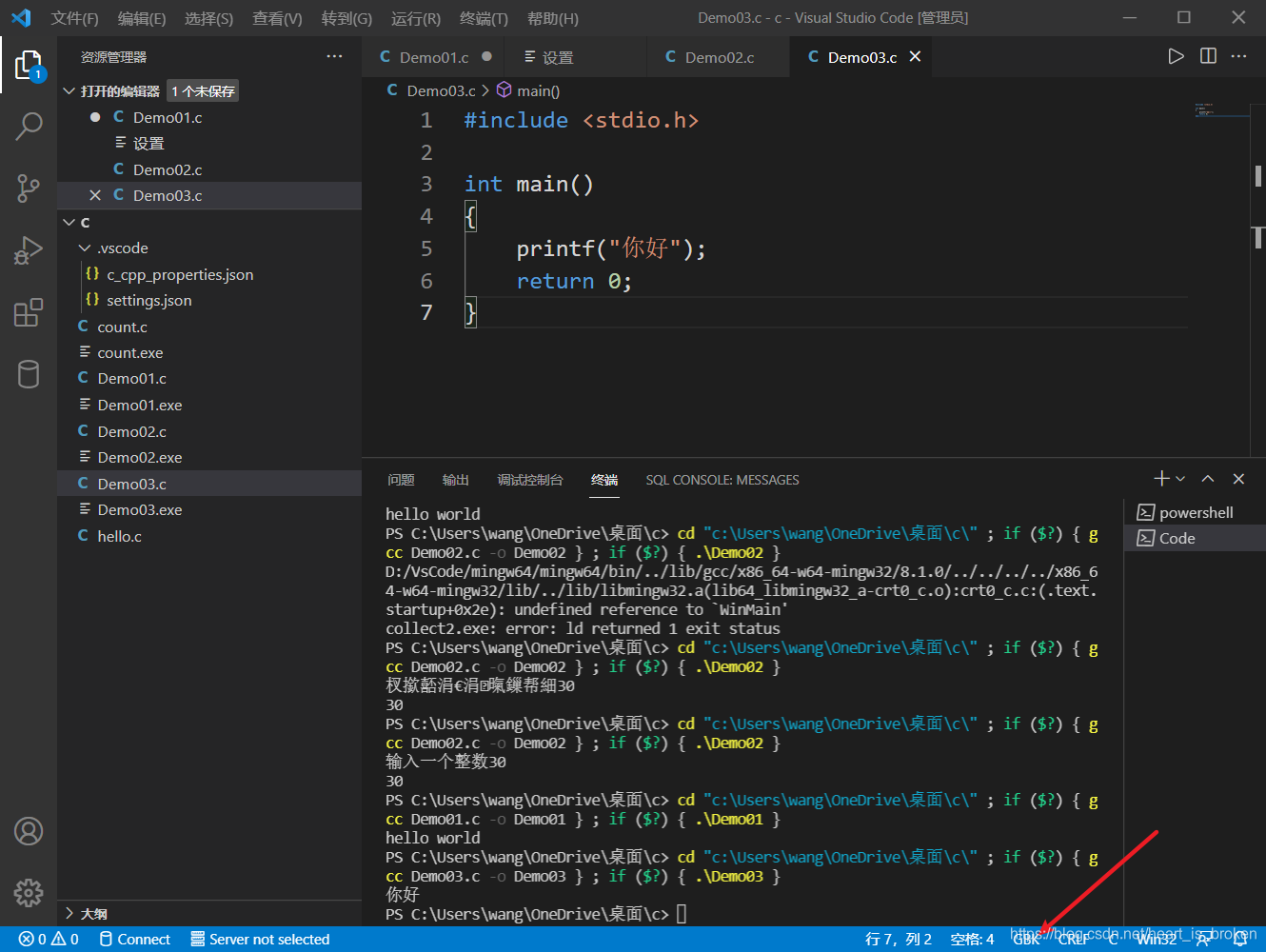The height and width of the screenshot is (952, 1266).
Task: Click Connect in the status bar
Action: 134,940
